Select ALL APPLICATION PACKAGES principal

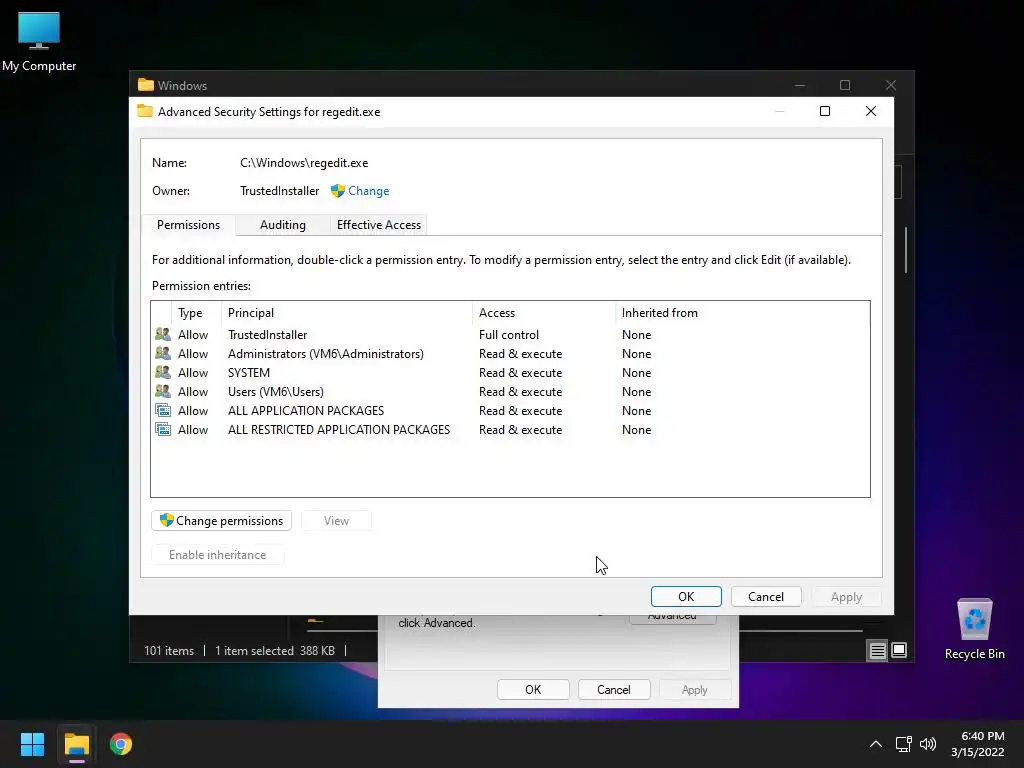click(306, 410)
